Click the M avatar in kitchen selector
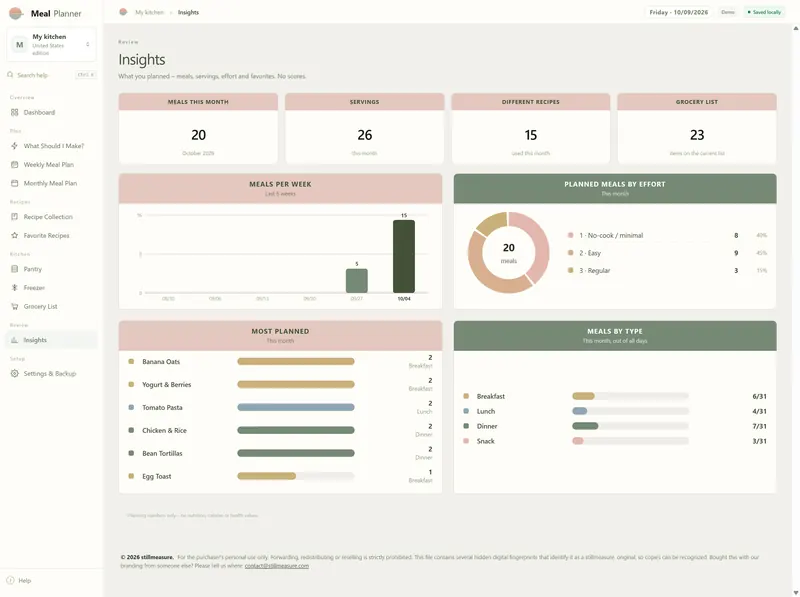The width and height of the screenshot is (800, 597). pos(20,44)
